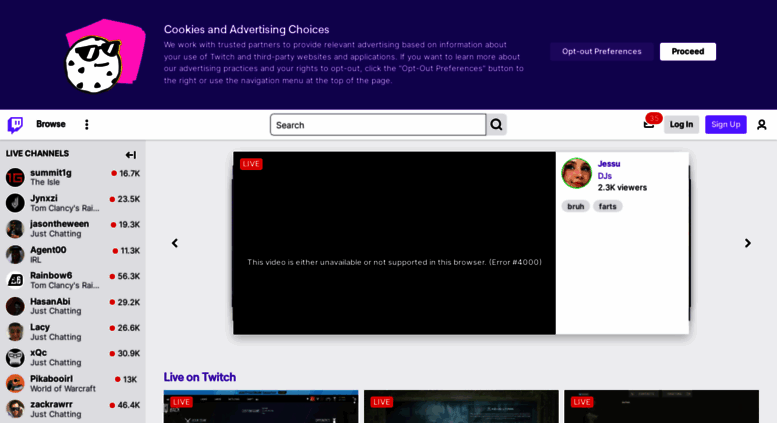Open the three-dot more options menu
Image resolution: width=777 pixels, height=423 pixels.
click(x=87, y=124)
